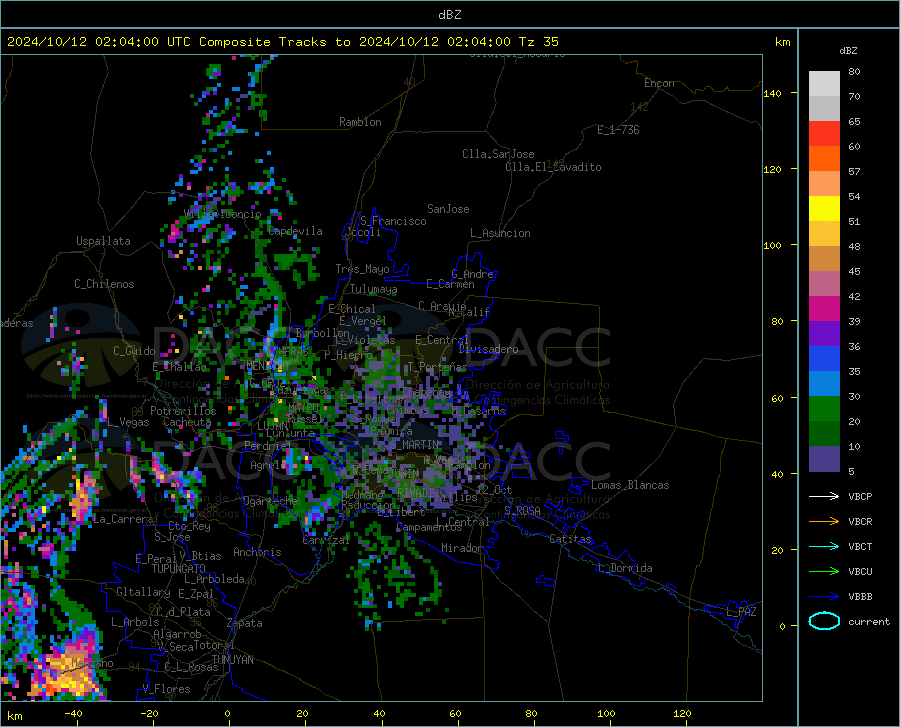Click the Ramblon place label
900x727 pixels.
[x=360, y=122]
